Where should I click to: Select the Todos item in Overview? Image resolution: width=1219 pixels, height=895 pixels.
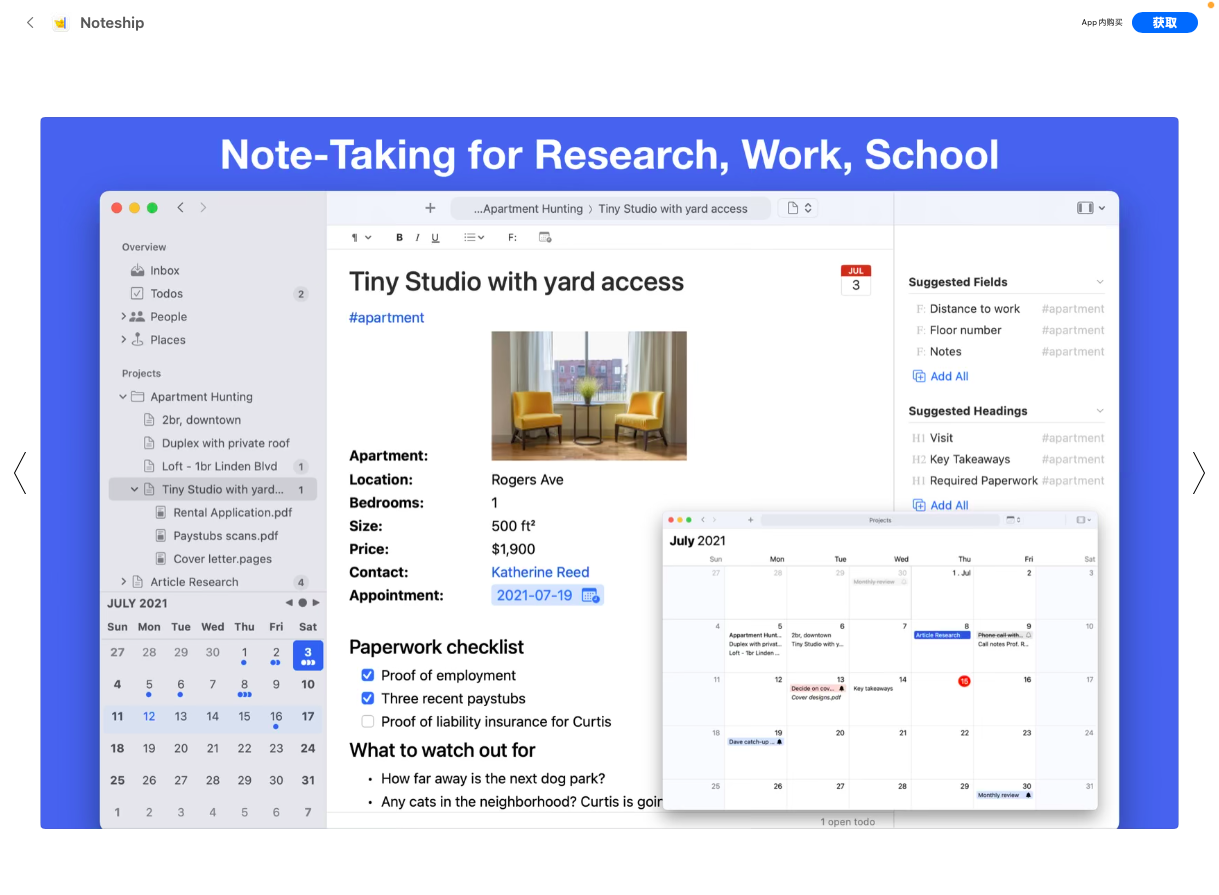pos(166,293)
